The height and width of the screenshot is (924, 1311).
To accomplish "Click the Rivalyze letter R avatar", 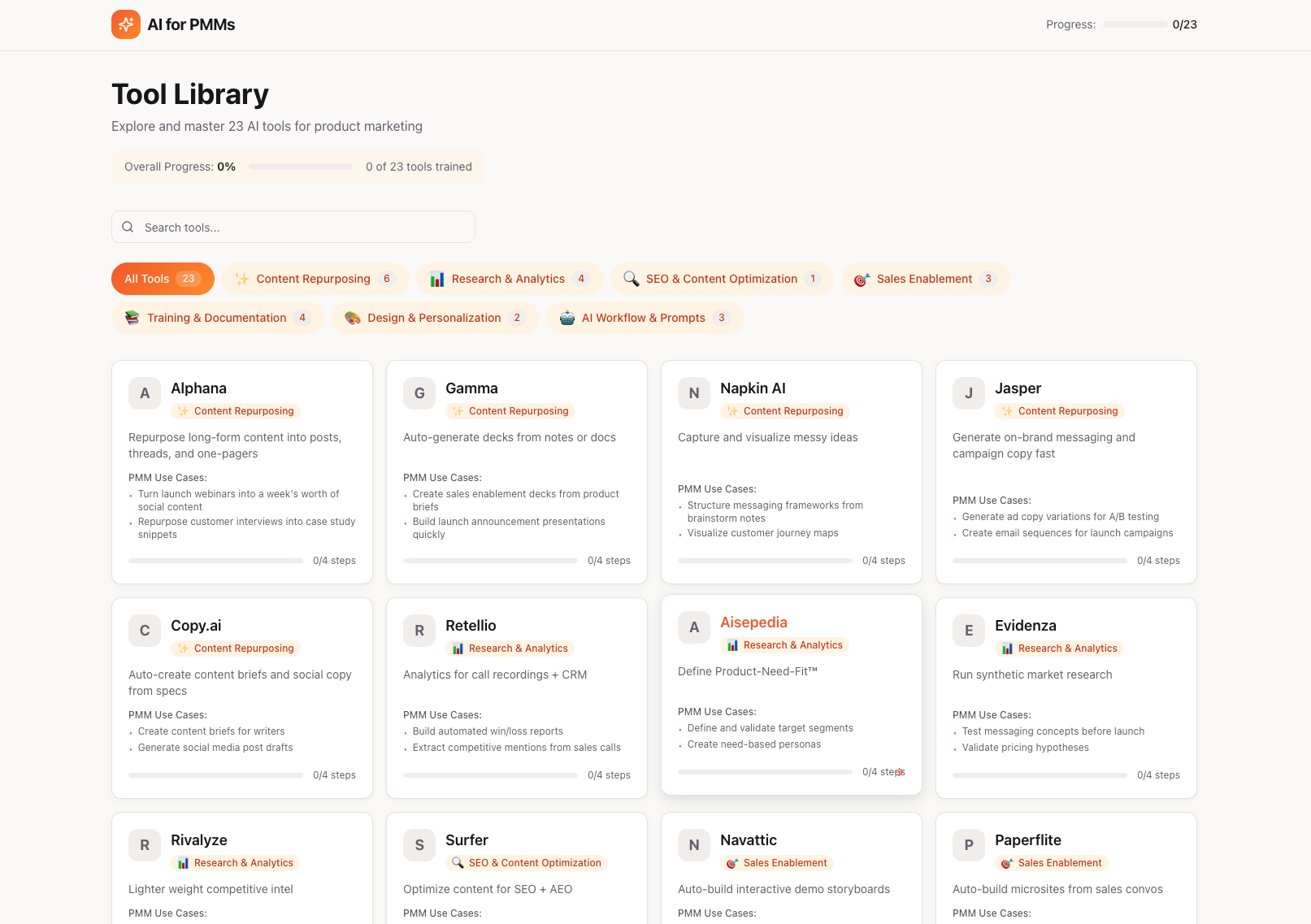I will coord(145,845).
